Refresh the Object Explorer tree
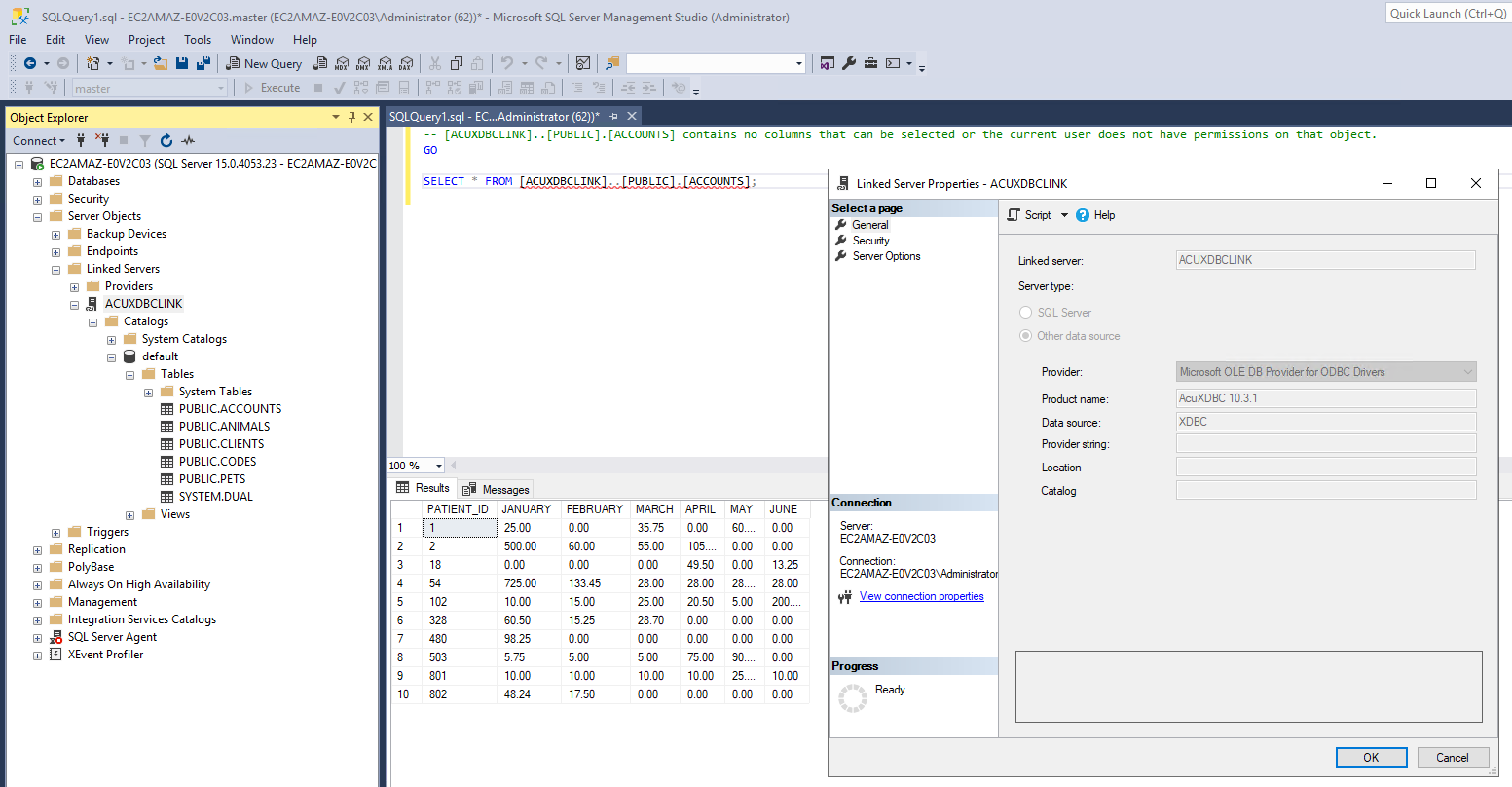Viewport: 1512px width, 787px height. [166, 140]
